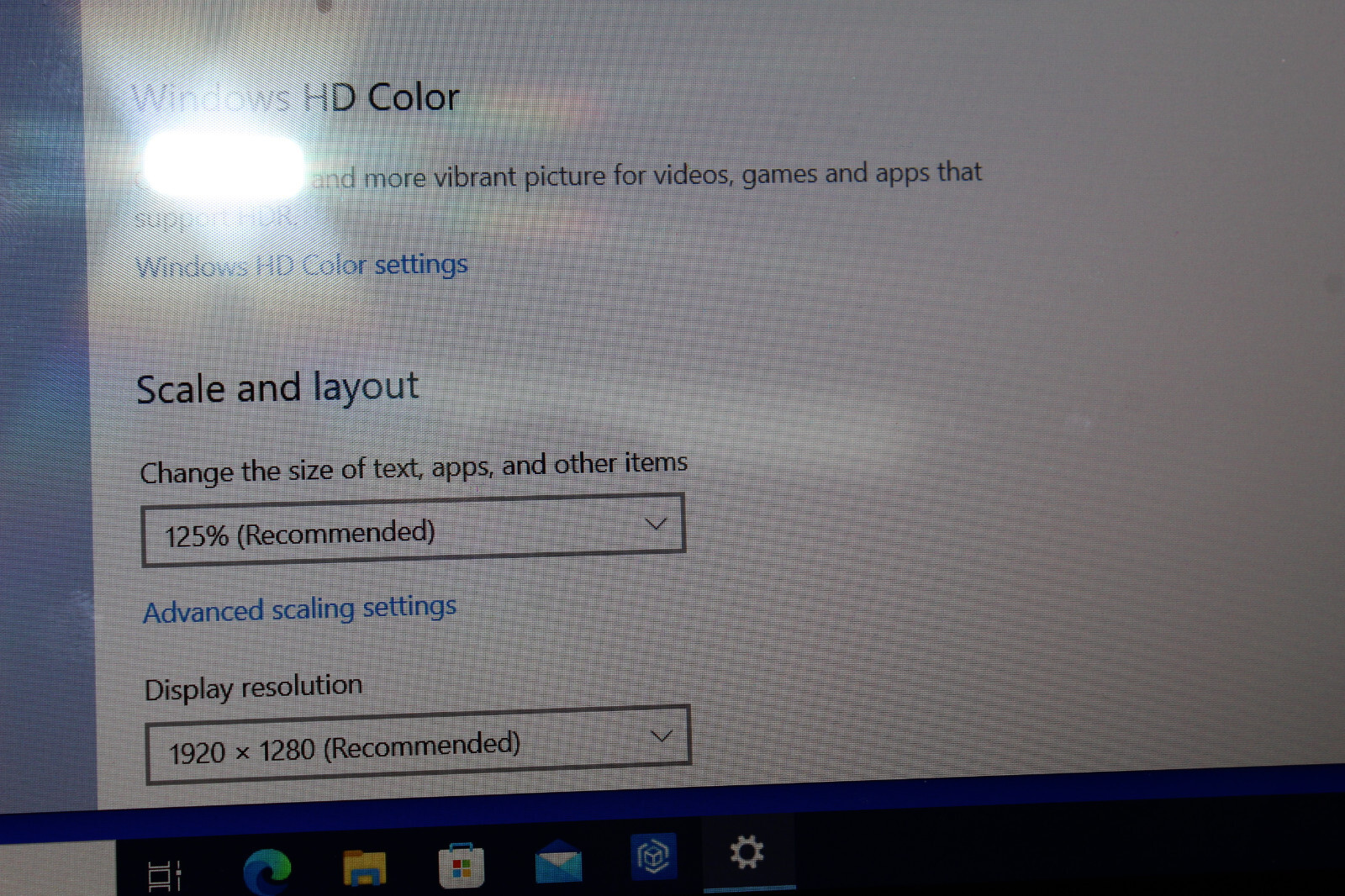The height and width of the screenshot is (896, 1345).
Task: Open Windows HD Color settings link
Action: click(x=302, y=266)
